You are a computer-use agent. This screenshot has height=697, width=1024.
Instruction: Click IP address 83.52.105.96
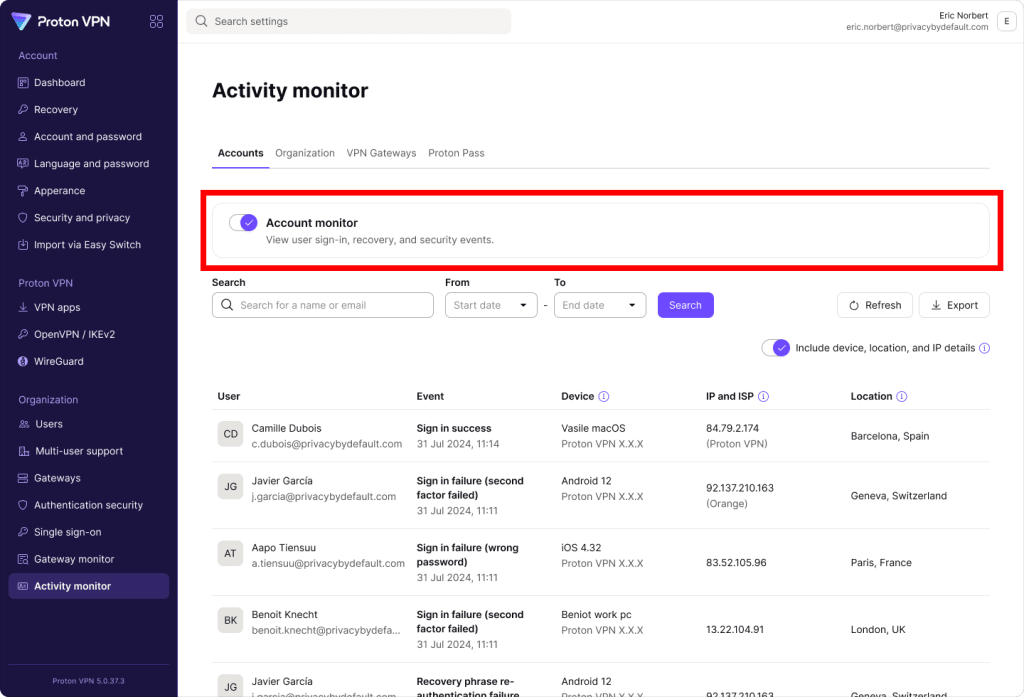point(736,562)
